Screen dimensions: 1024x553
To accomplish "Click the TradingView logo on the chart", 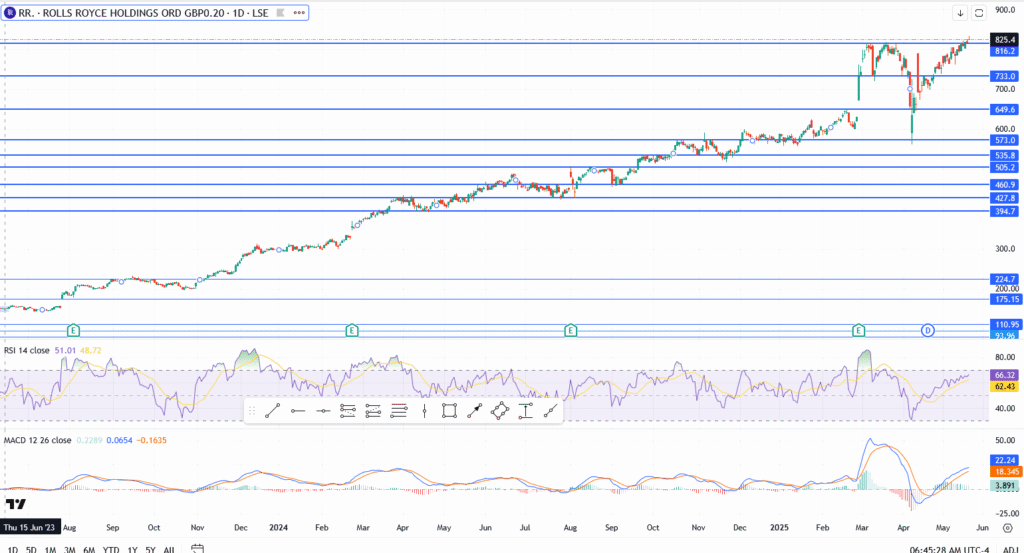I will tap(16, 502).
